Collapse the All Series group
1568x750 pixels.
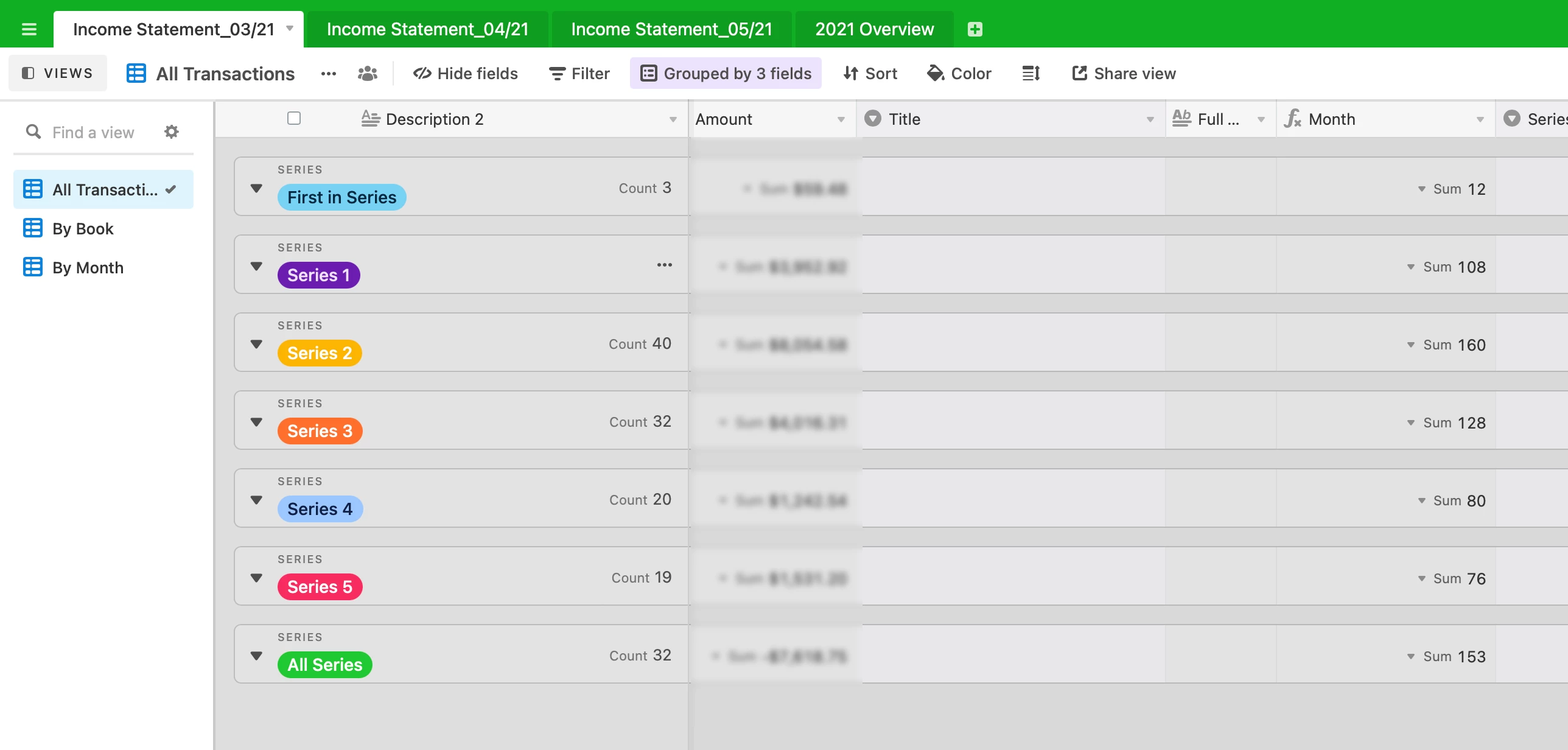pyautogui.click(x=256, y=656)
